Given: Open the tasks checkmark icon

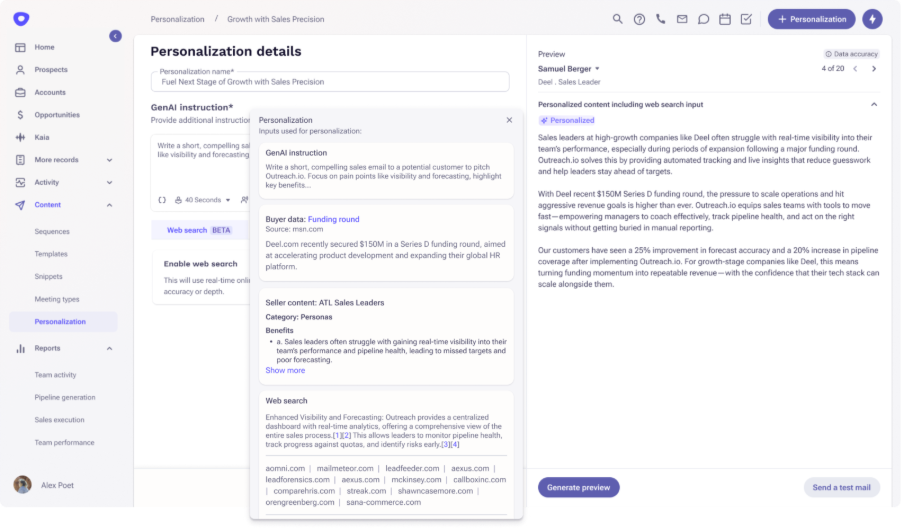Looking at the screenshot, I should point(746,19).
